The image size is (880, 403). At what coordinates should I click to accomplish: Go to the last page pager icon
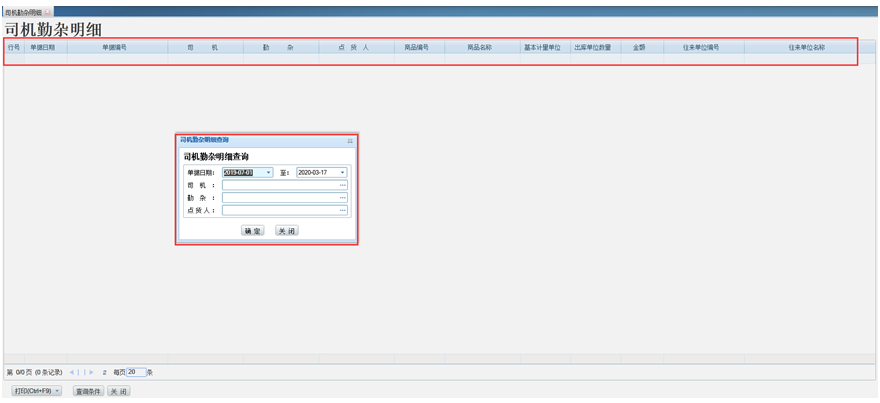coord(91,372)
